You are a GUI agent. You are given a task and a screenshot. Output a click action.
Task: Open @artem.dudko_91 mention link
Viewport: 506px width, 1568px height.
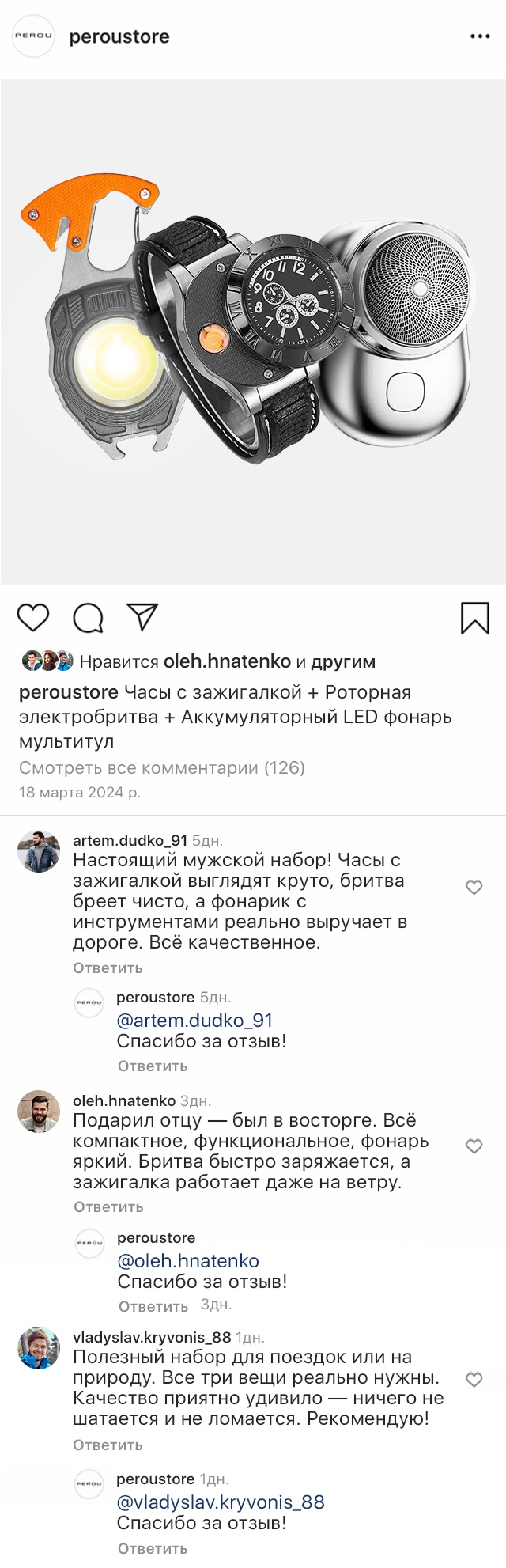[x=194, y=1021]
